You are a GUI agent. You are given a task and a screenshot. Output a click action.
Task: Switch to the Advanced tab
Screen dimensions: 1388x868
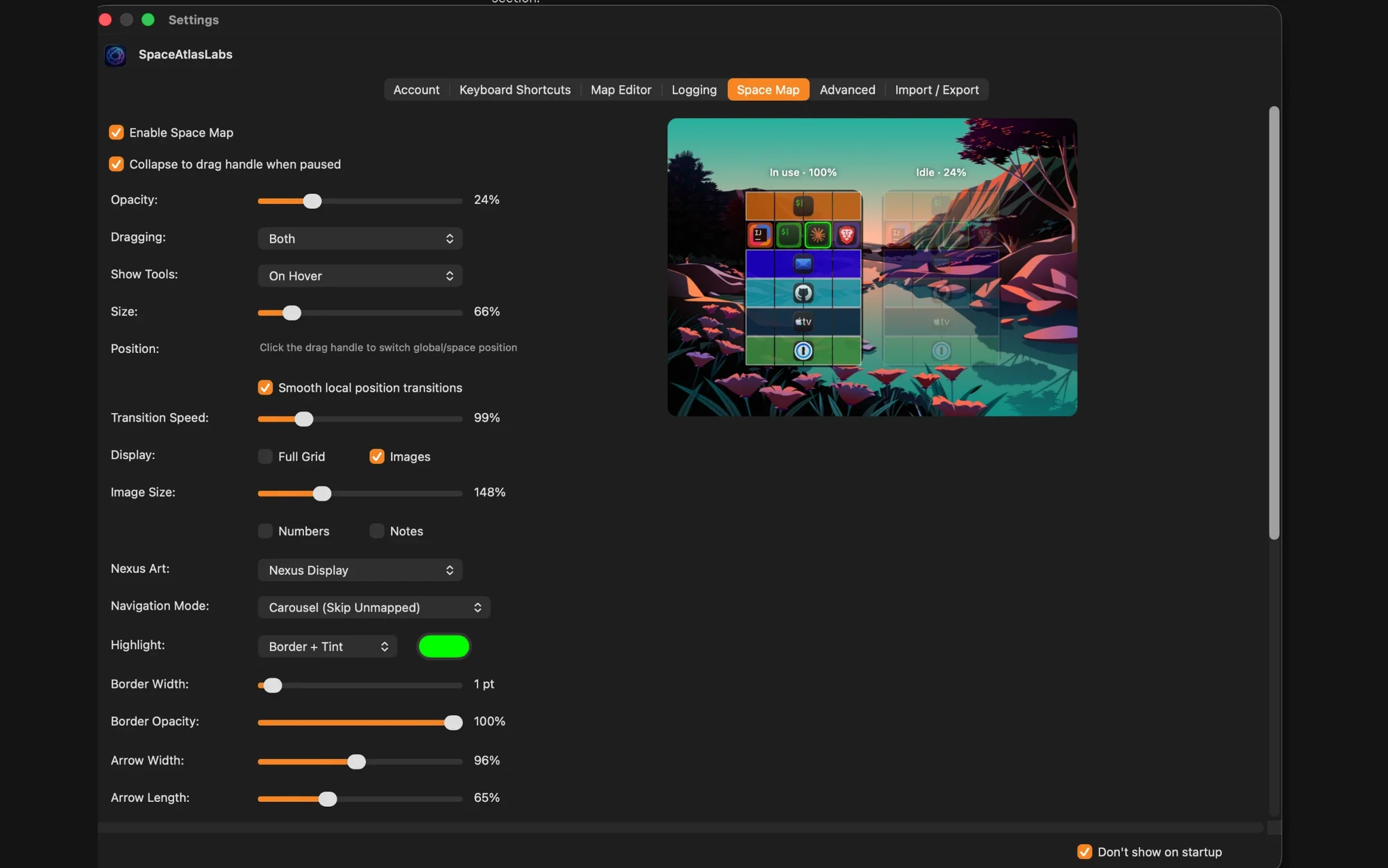tap(847, 90)
